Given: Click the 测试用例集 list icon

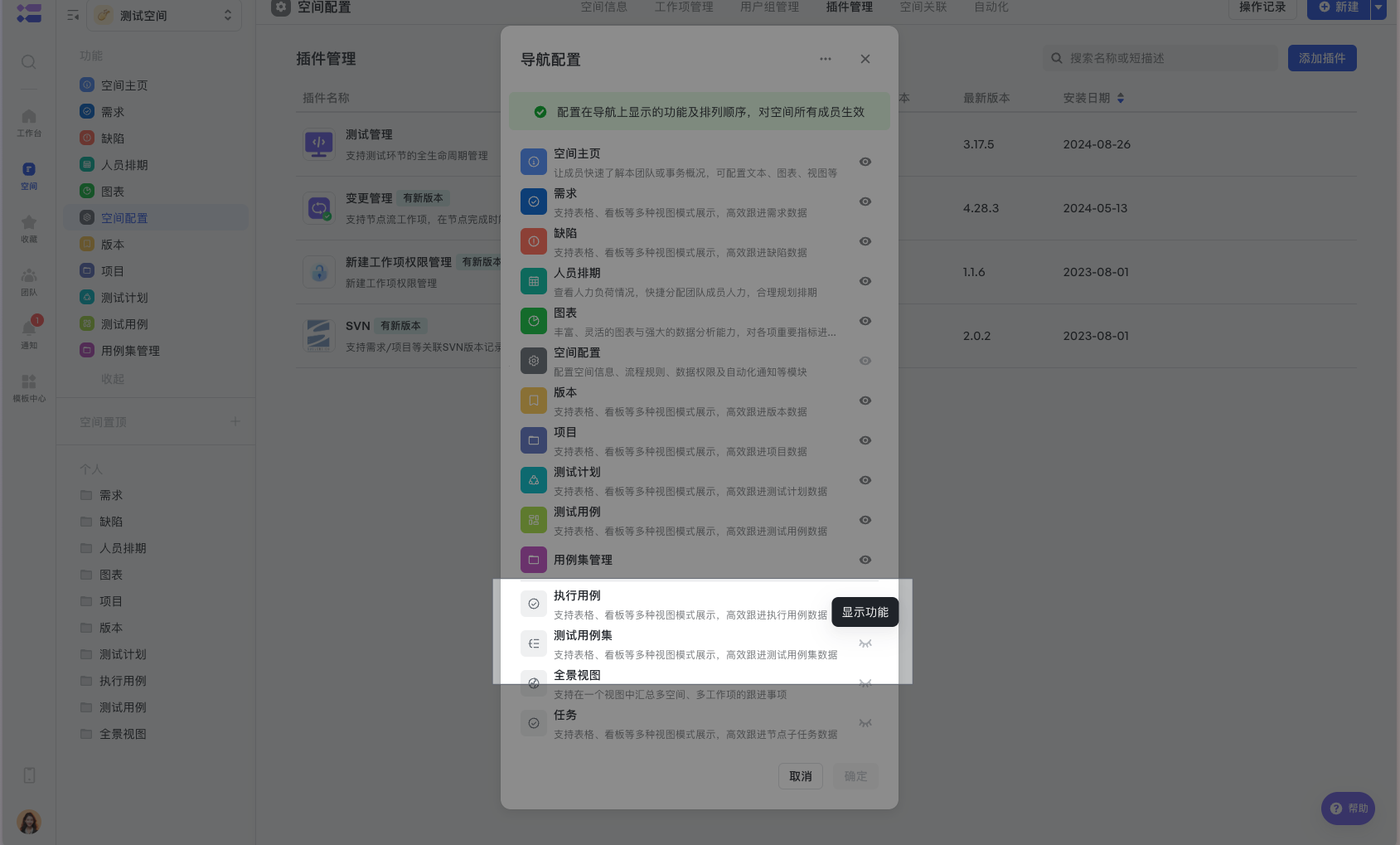Looking at the screenshot, I should coord(533,643).
